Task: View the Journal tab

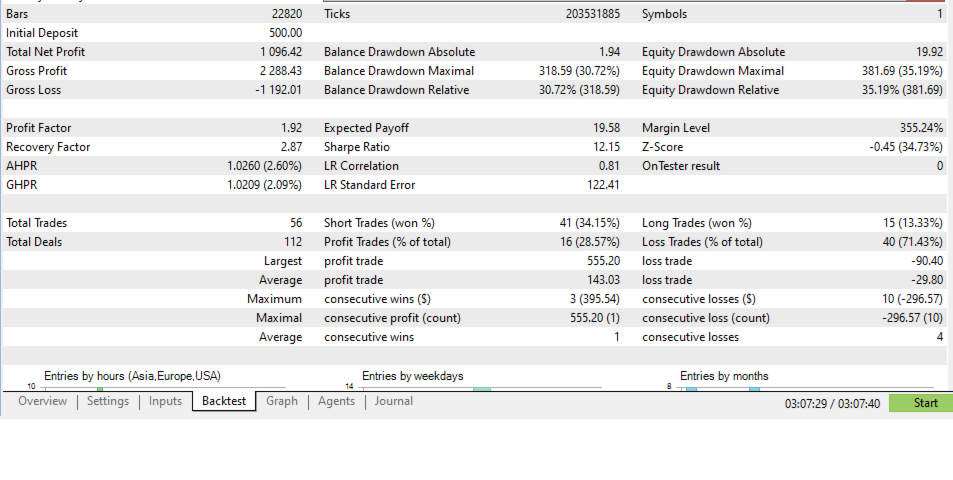Action: [x=392, y=402]
